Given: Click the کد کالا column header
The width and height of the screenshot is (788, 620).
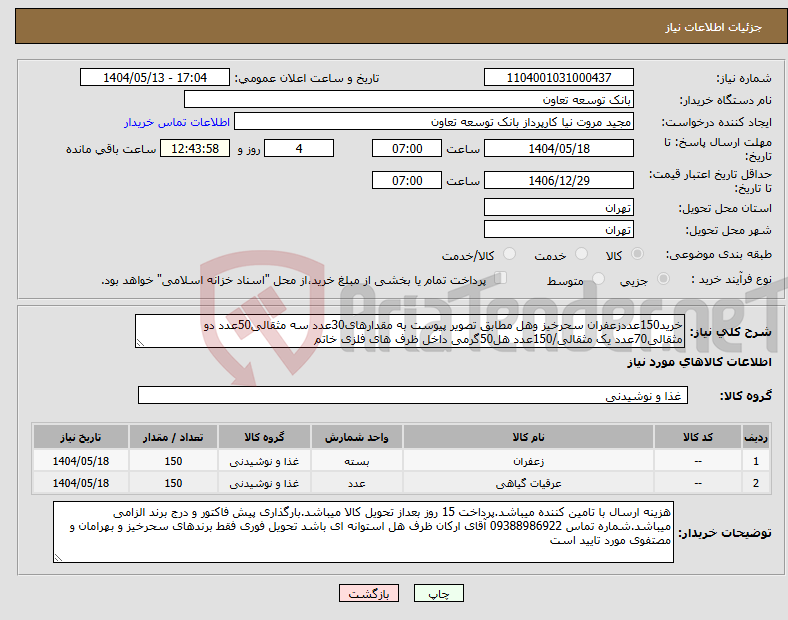Looking at the screenshot, I should [x=698, y=437].
